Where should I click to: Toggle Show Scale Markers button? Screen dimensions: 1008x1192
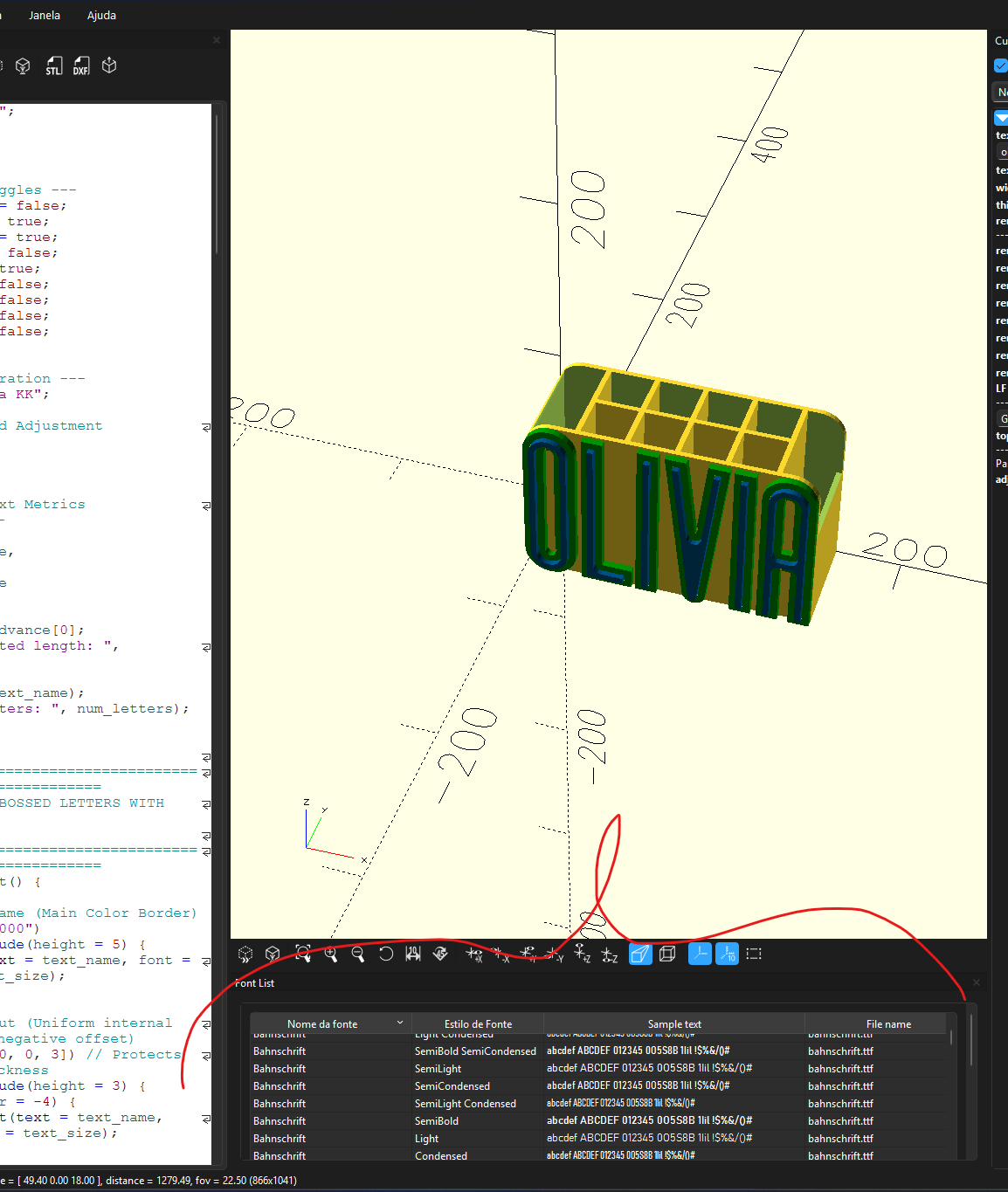click(727, 954)
